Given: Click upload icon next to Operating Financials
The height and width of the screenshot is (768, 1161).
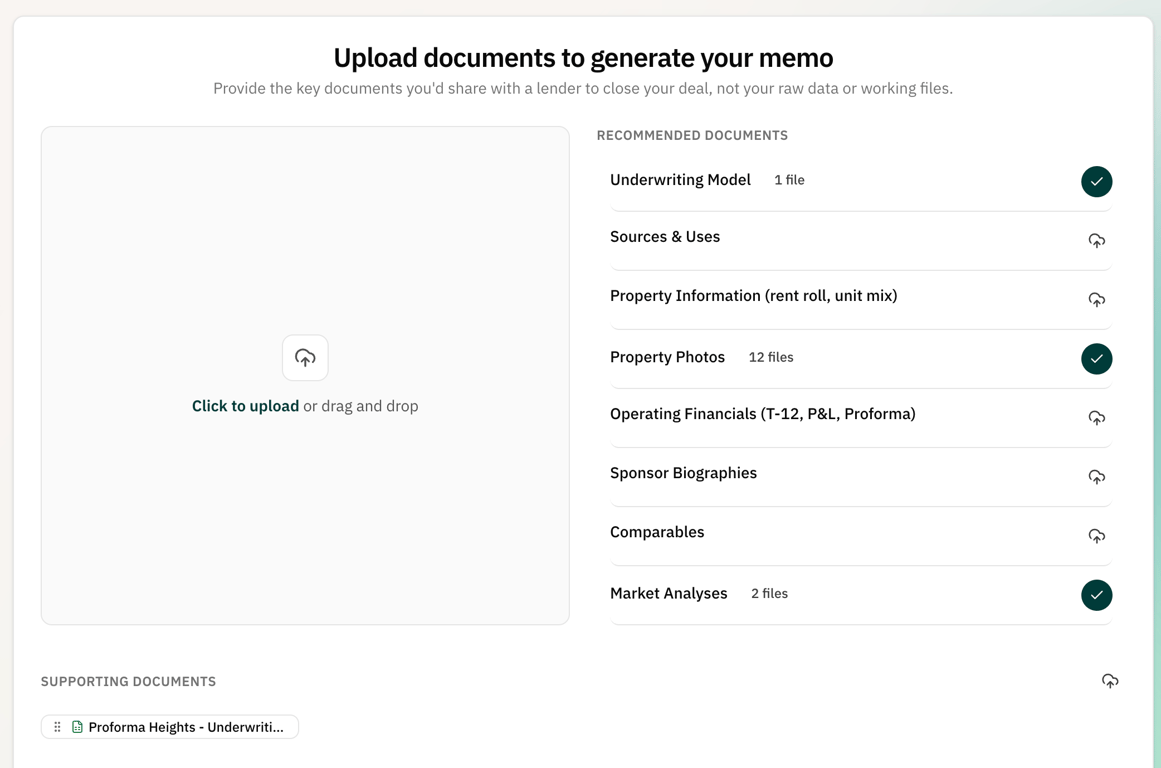Looking at the screenshot, I should (1096, 418).
